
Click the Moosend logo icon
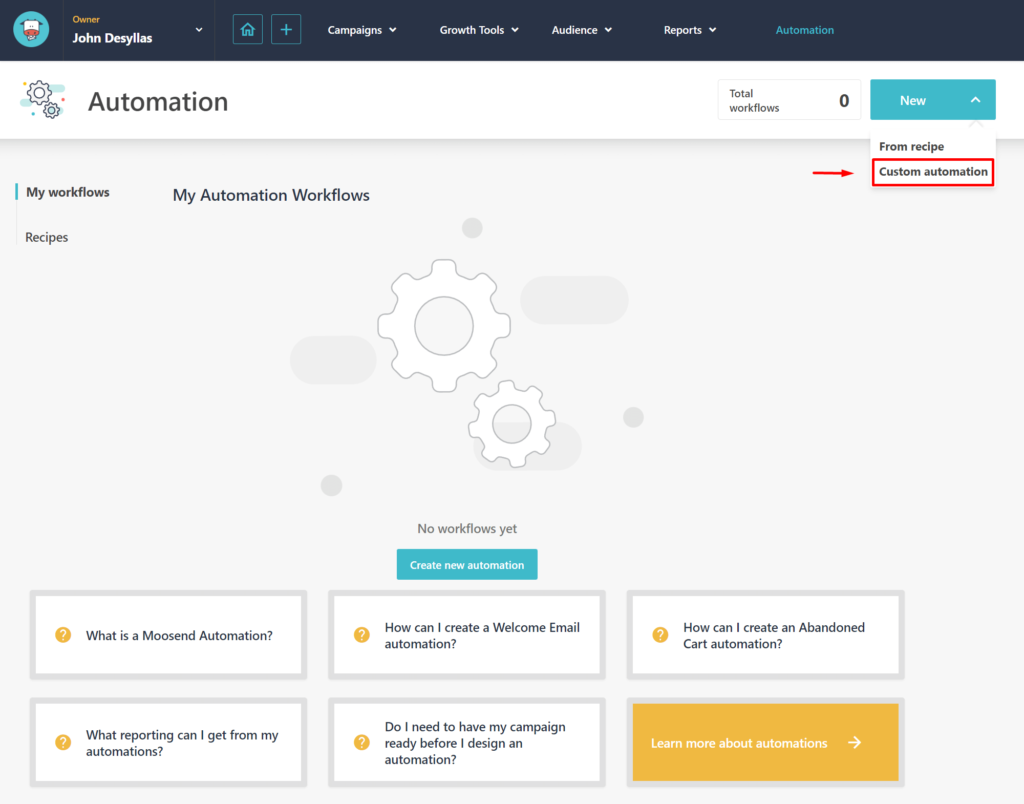tap(30, 30)
